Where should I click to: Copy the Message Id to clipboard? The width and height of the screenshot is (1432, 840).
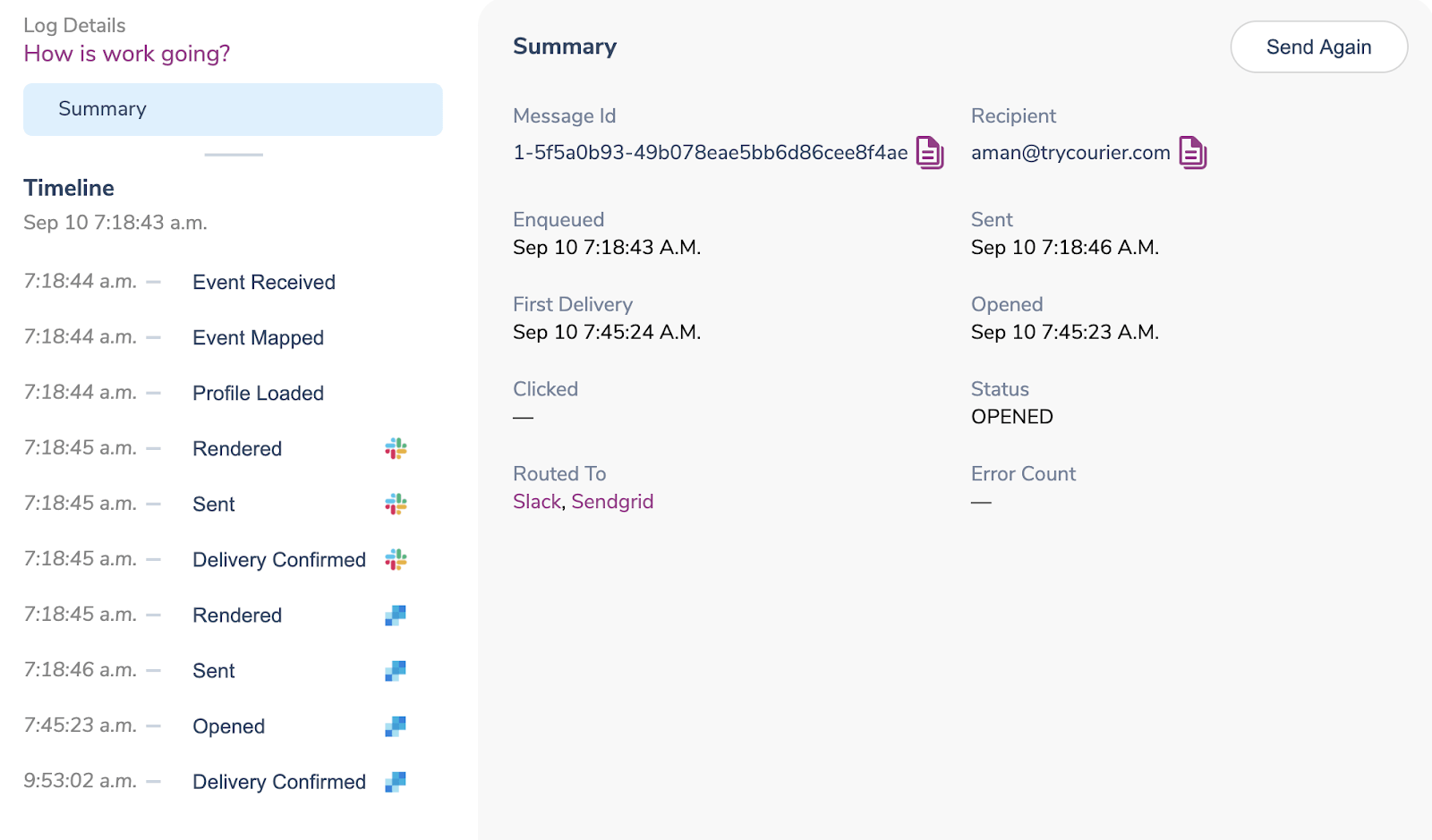(x=930, y=153)
